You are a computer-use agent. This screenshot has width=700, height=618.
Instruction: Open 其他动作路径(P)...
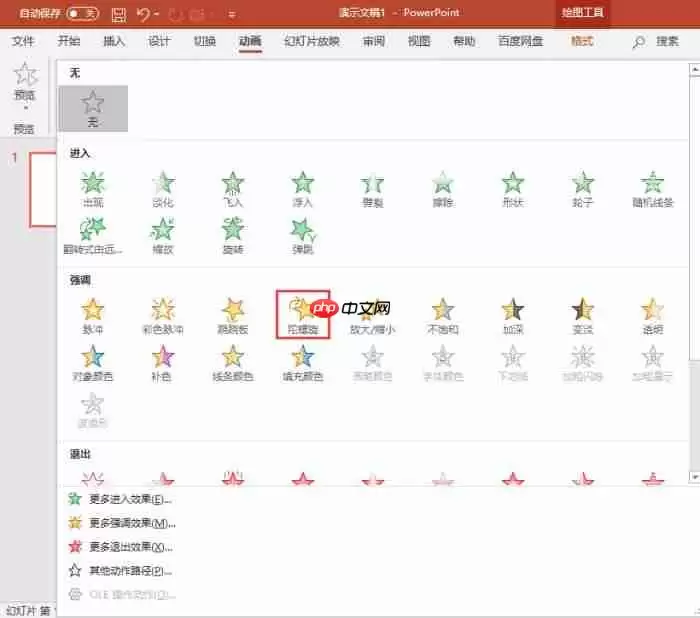tap(120, 570)
